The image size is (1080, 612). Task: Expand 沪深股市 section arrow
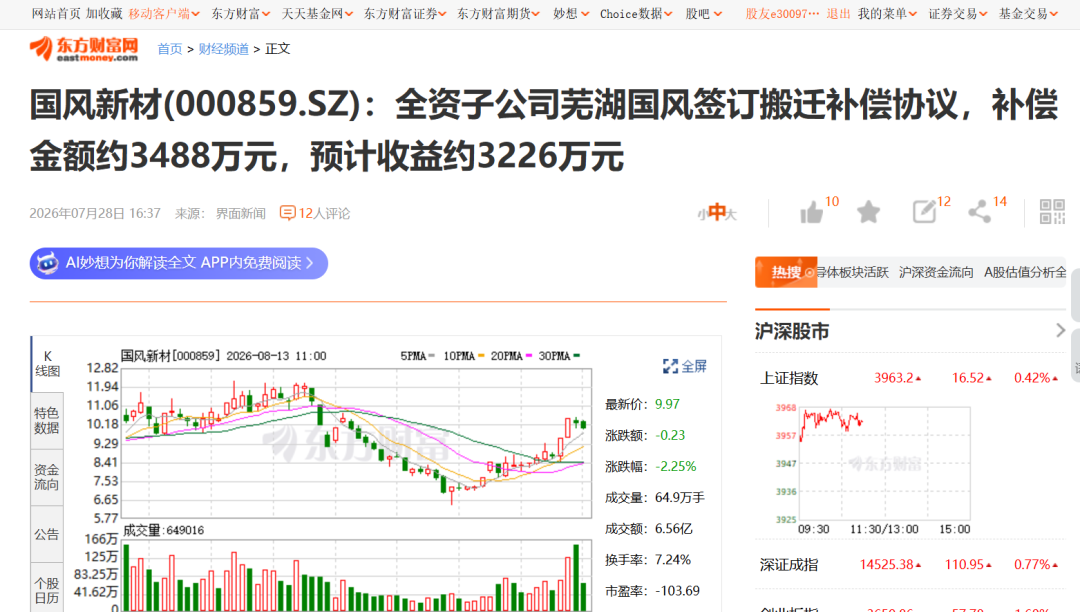coord(1060,330)
